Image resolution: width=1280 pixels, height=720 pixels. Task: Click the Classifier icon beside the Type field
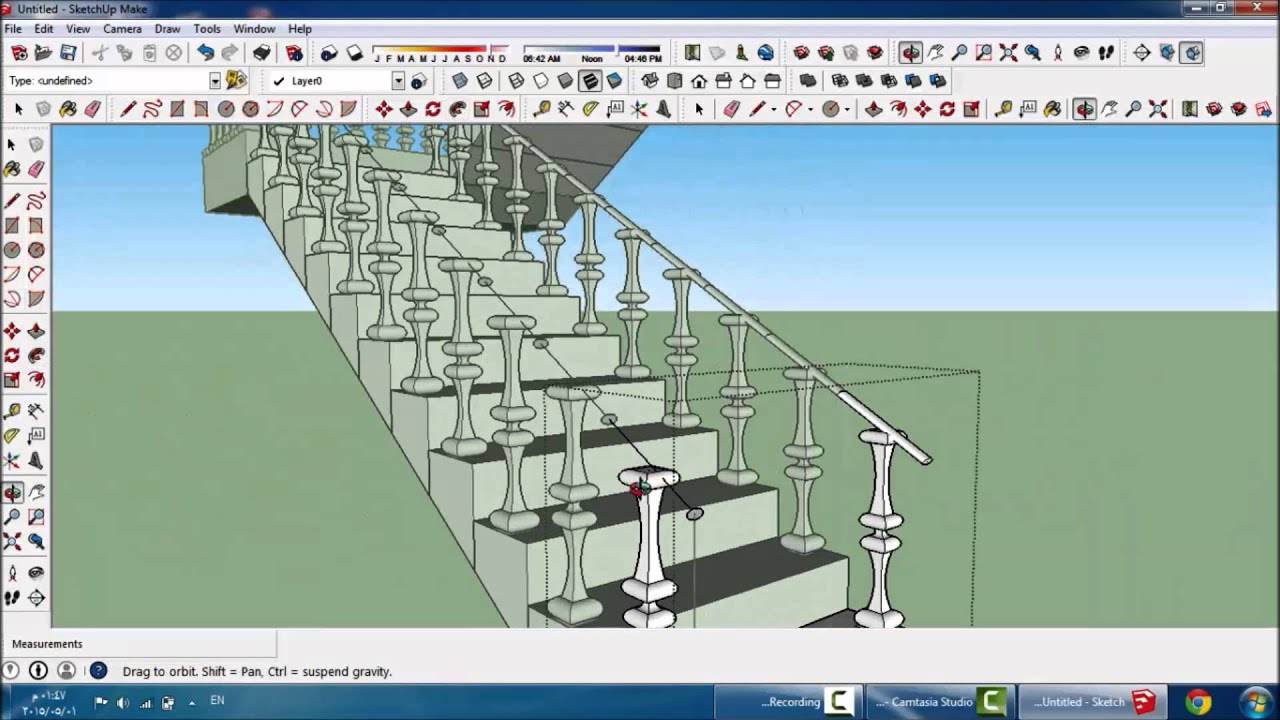click(x=236, y=81)
